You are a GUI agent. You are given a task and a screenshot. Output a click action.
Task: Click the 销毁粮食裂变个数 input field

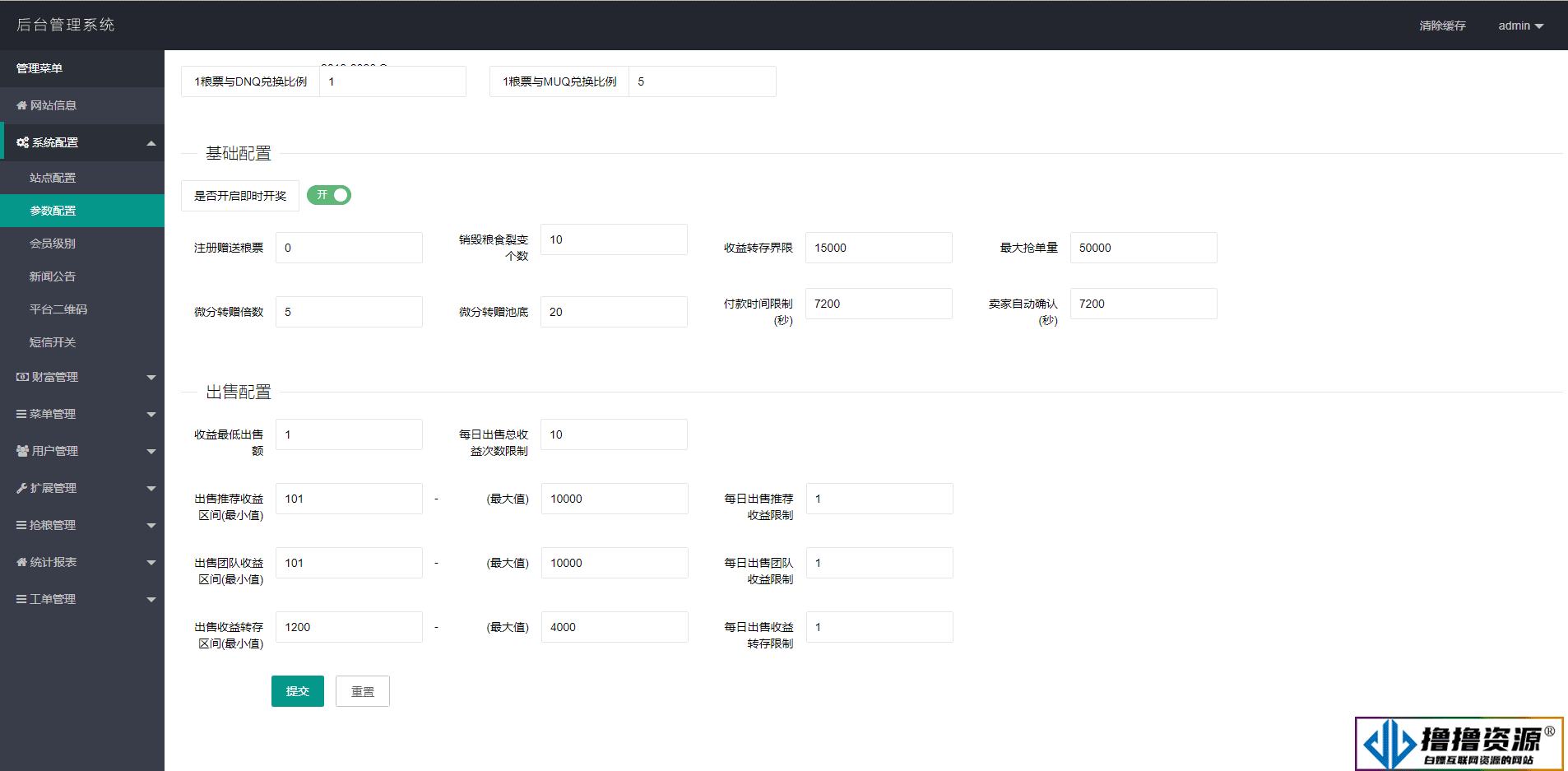pyautogui.click(x=614, y=239)
